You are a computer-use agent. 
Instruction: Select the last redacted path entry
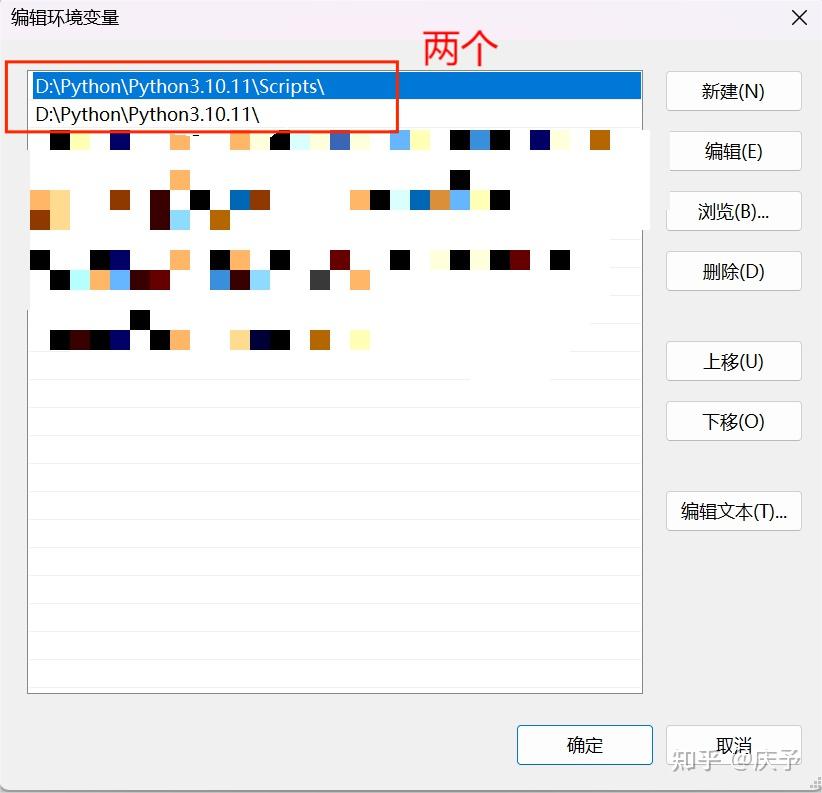pos(200,339)
